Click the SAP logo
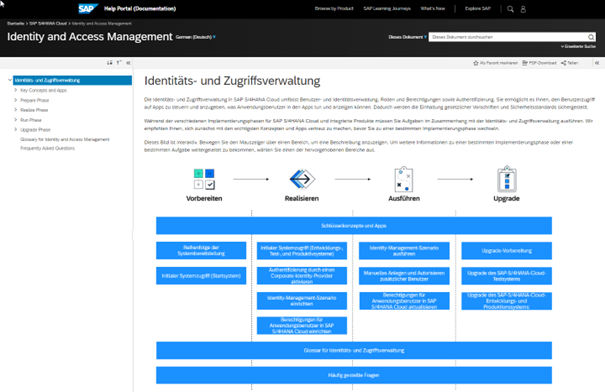The height and width of the screenshot is (392, 605). 88,8
